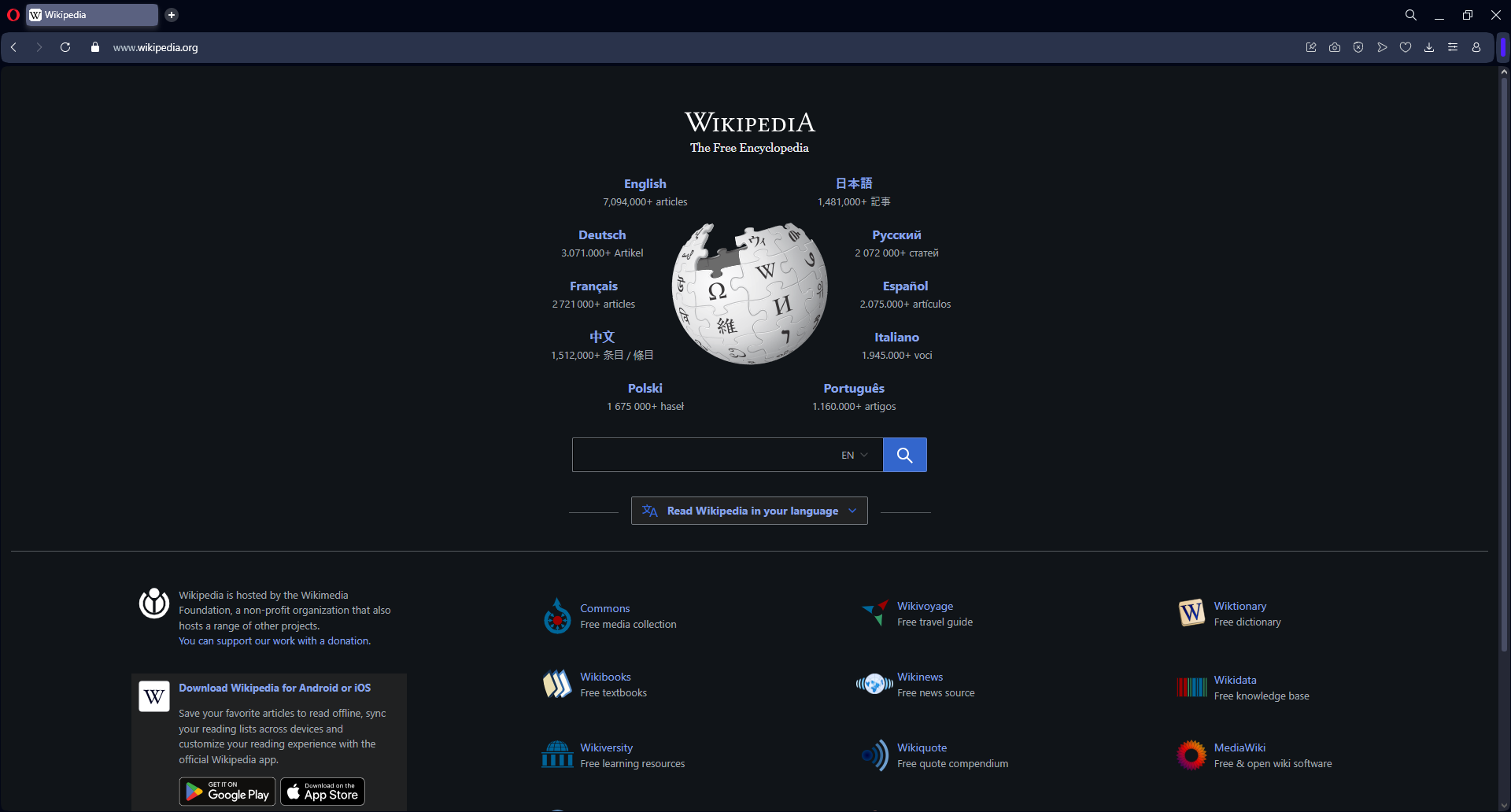Open a new tab with plus button
This screenshot has height=812, width=1511.
[x=172, y=15]
